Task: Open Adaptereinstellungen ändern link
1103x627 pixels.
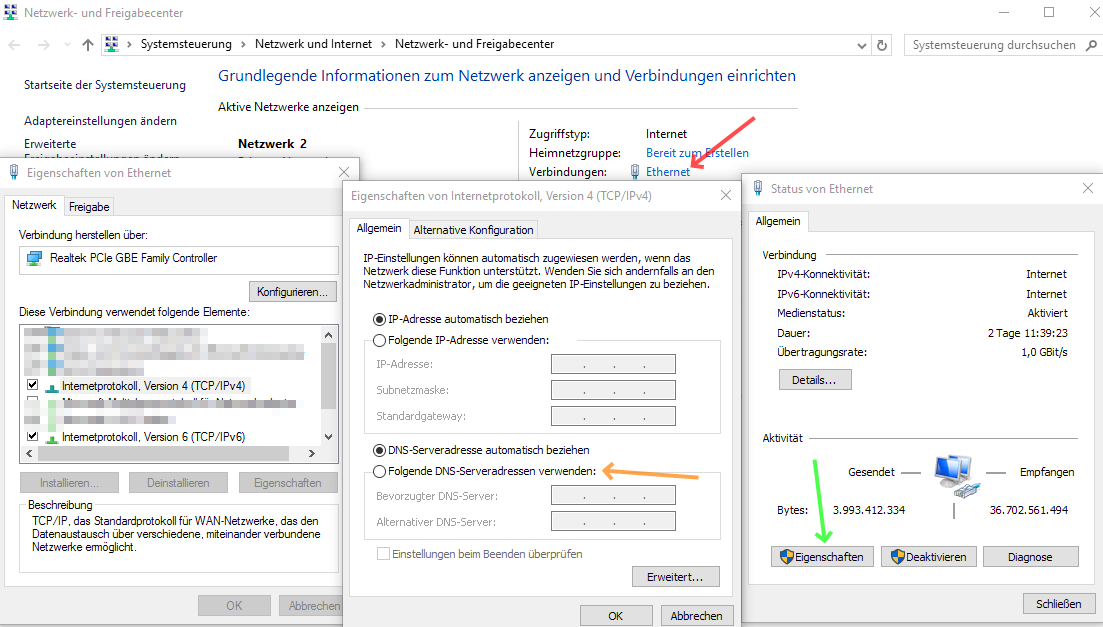Action: click(x=101, y=121)
